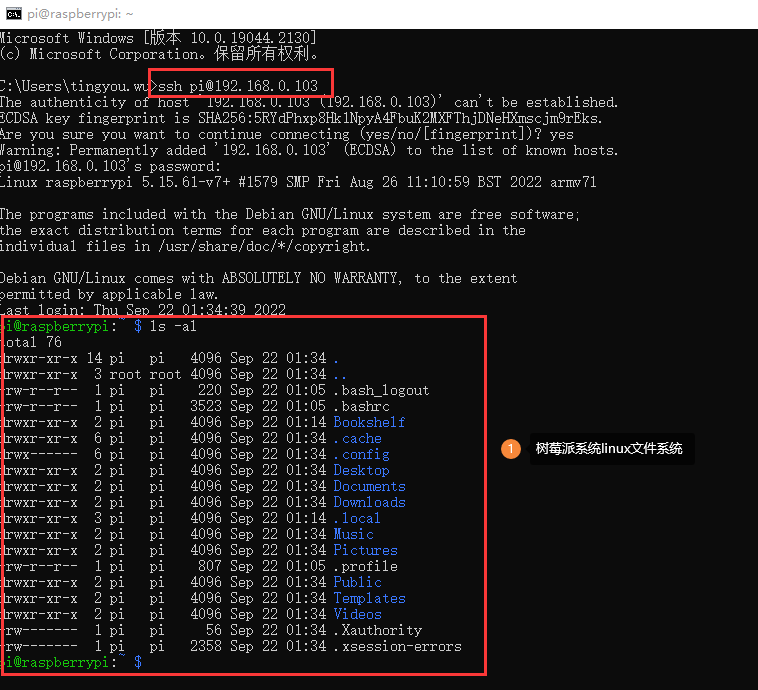758x690 pixels.
Task: Click the 'Warning: Permanently added' line
Action: point(309,150)
